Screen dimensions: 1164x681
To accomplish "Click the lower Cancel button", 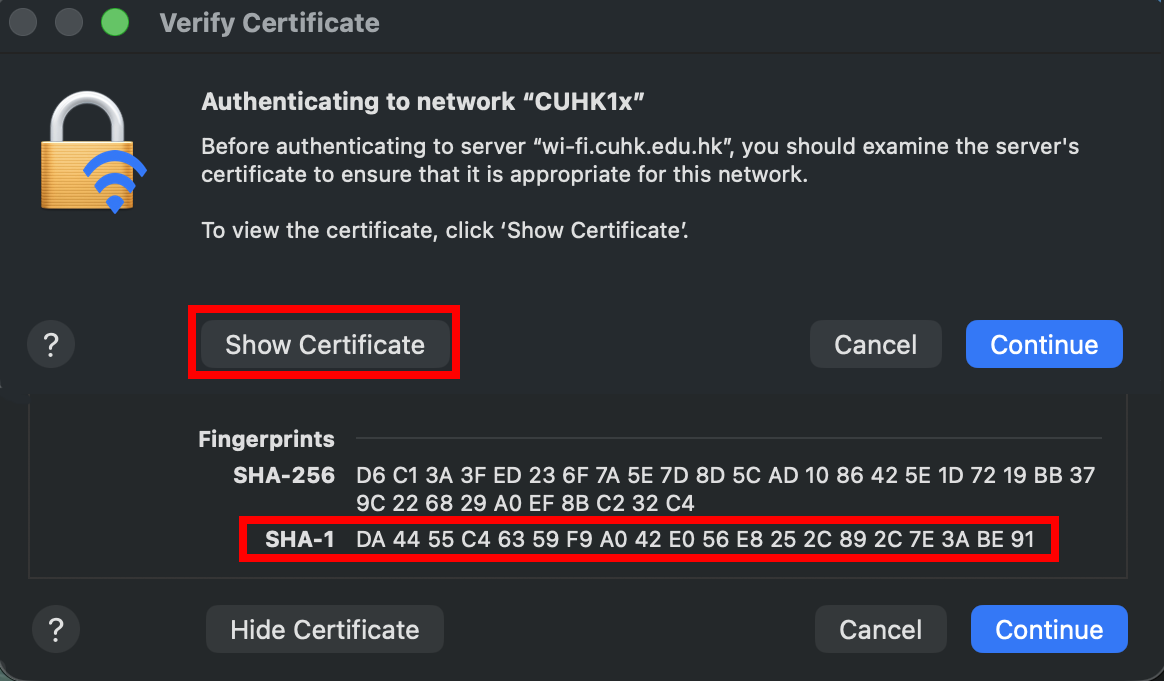I will click(x=880, y=629).
